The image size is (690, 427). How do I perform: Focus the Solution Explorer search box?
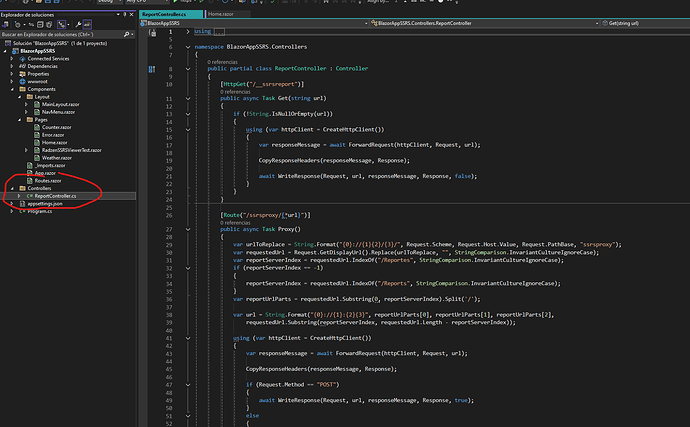click(x=62, y=34)
